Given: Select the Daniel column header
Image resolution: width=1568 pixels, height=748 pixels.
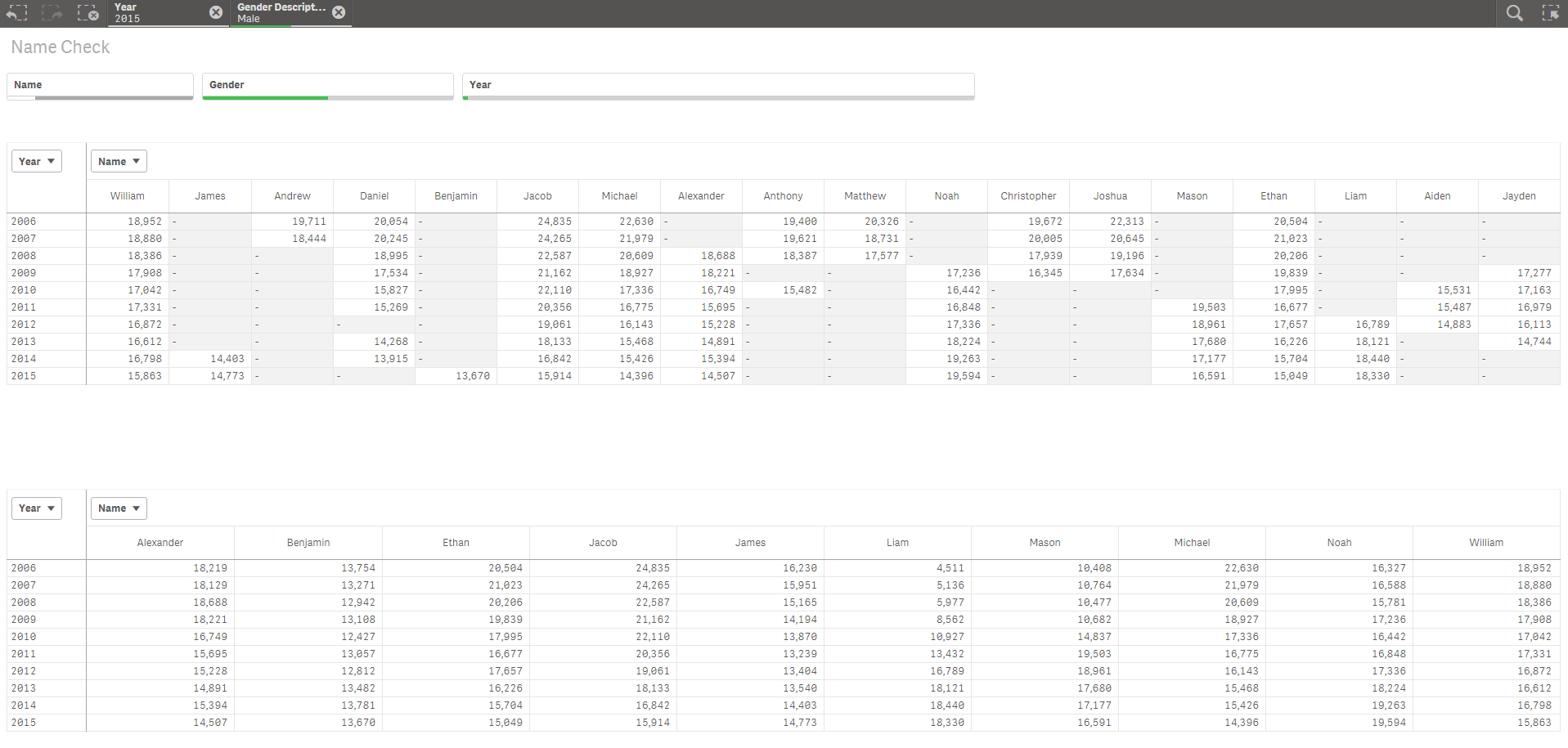Looking at the screenshot, I should (374, 196).
